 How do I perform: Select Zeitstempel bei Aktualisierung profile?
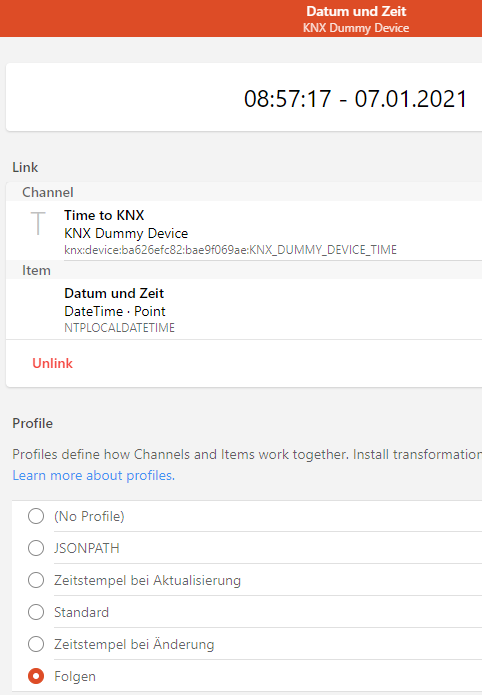(x=36, y=580)
